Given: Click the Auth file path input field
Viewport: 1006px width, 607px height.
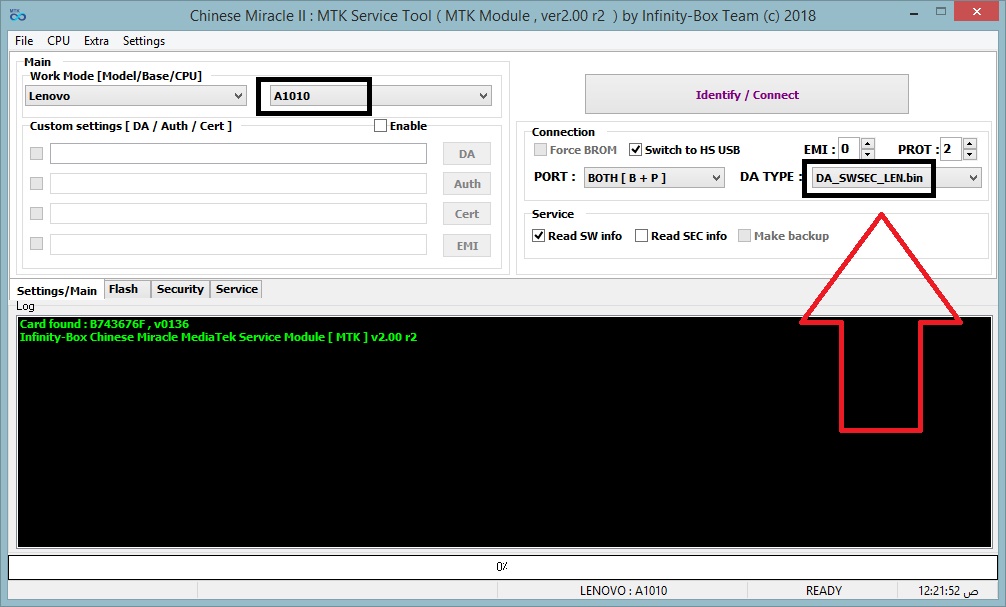Looking at the screenshot, I should (x=238, y=184).
